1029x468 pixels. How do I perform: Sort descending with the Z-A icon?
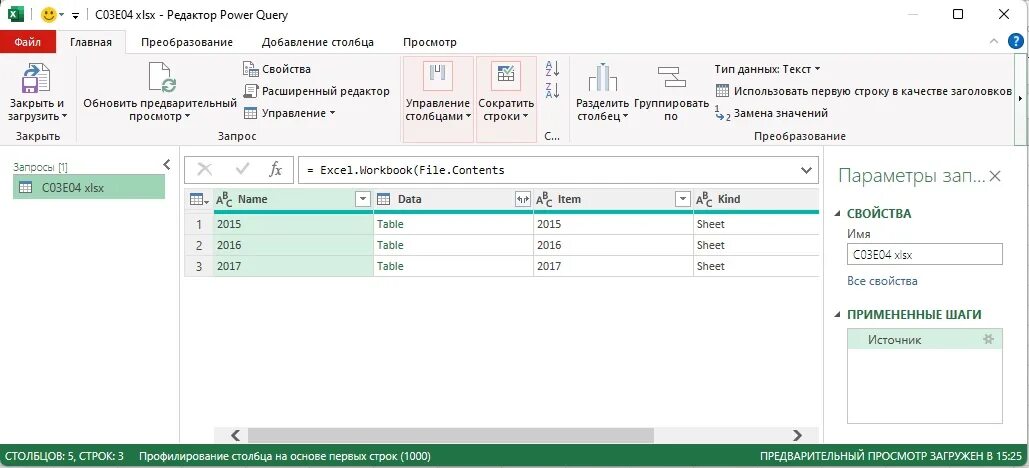552,90
